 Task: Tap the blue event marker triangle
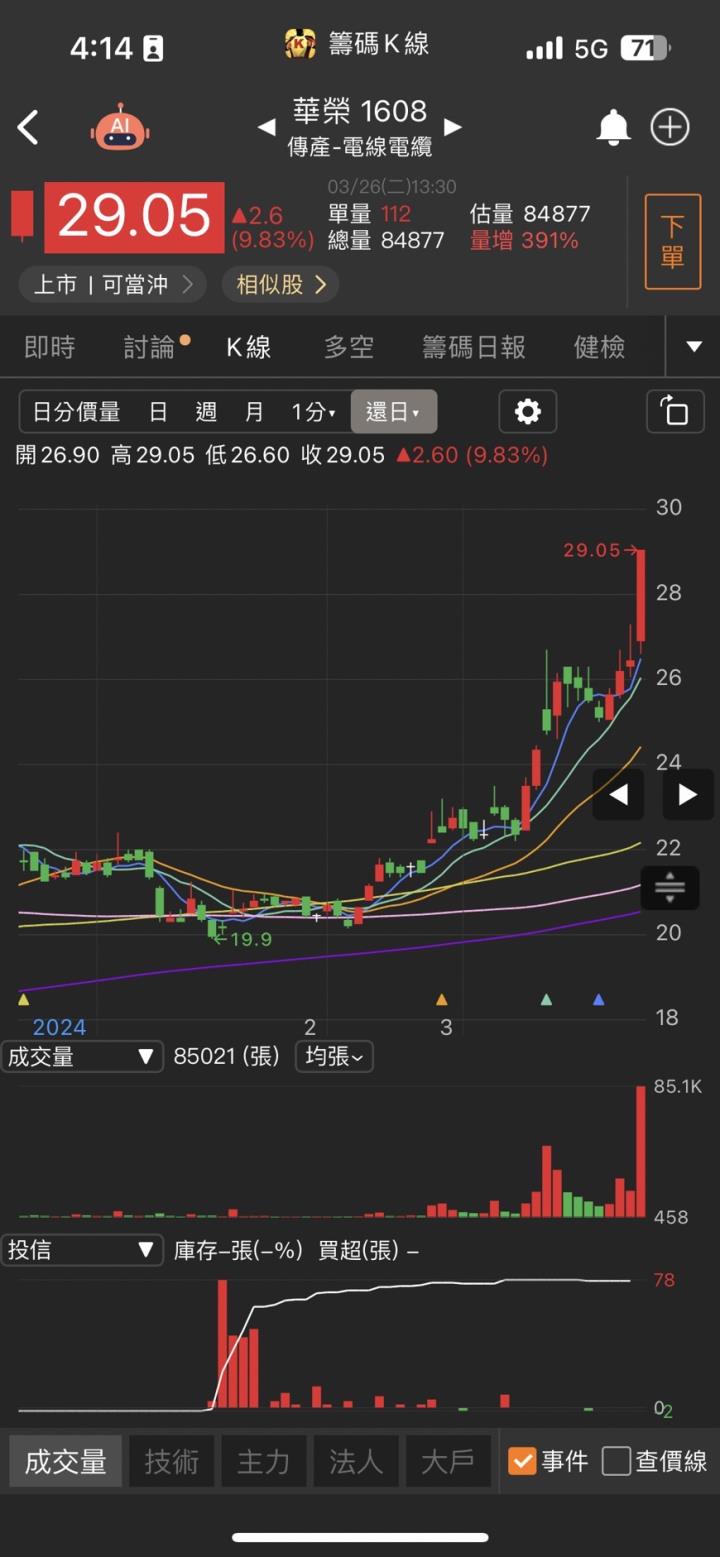(599, 999)
